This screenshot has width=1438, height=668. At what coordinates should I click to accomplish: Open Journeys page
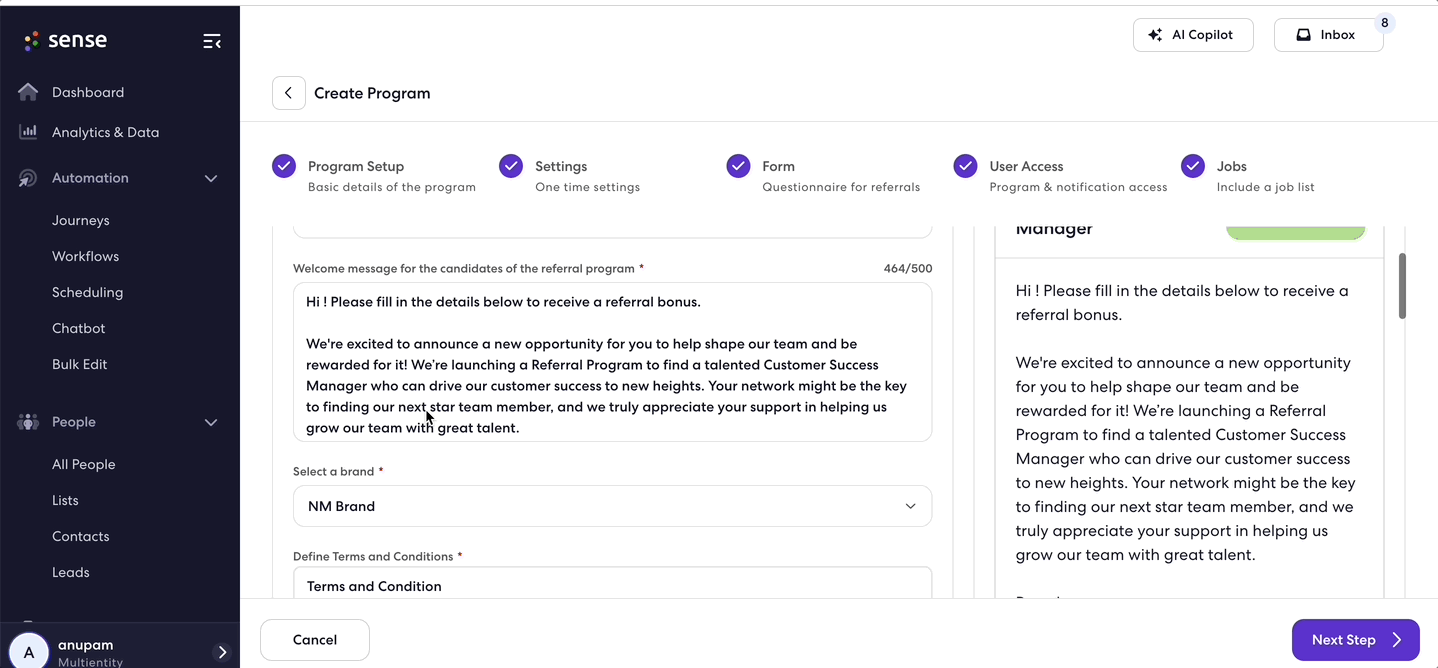point(81,220)
